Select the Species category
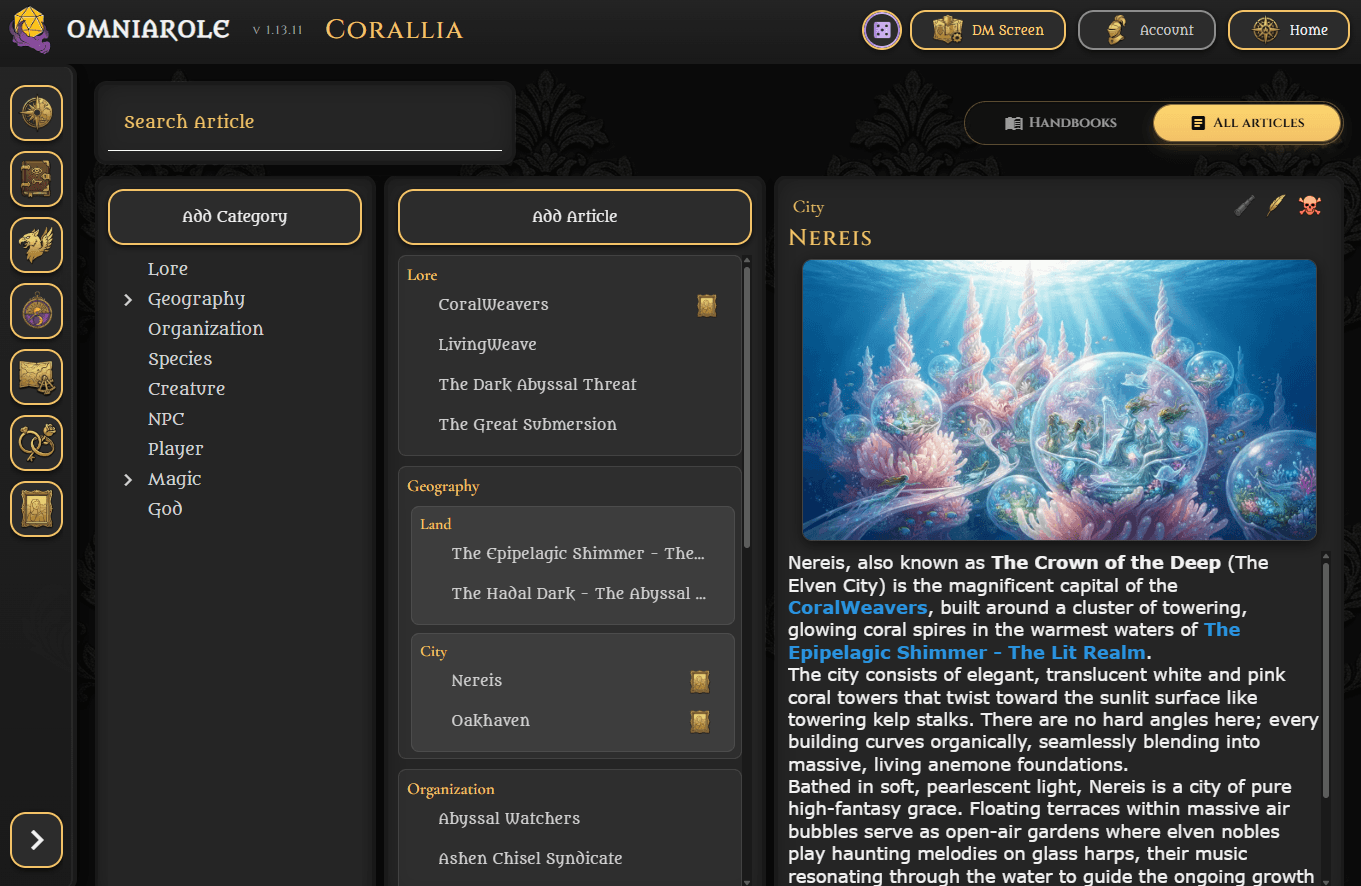Screen dimensions: 1361x886 click(180, 359)
